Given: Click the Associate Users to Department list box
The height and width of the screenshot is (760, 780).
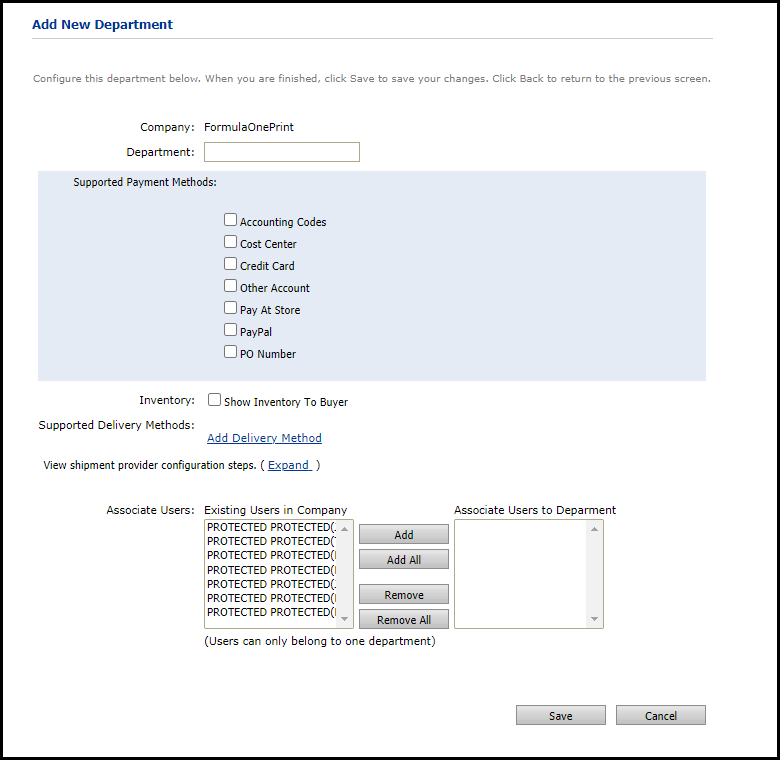Looking at the screenshot, I should pos(522,574).
